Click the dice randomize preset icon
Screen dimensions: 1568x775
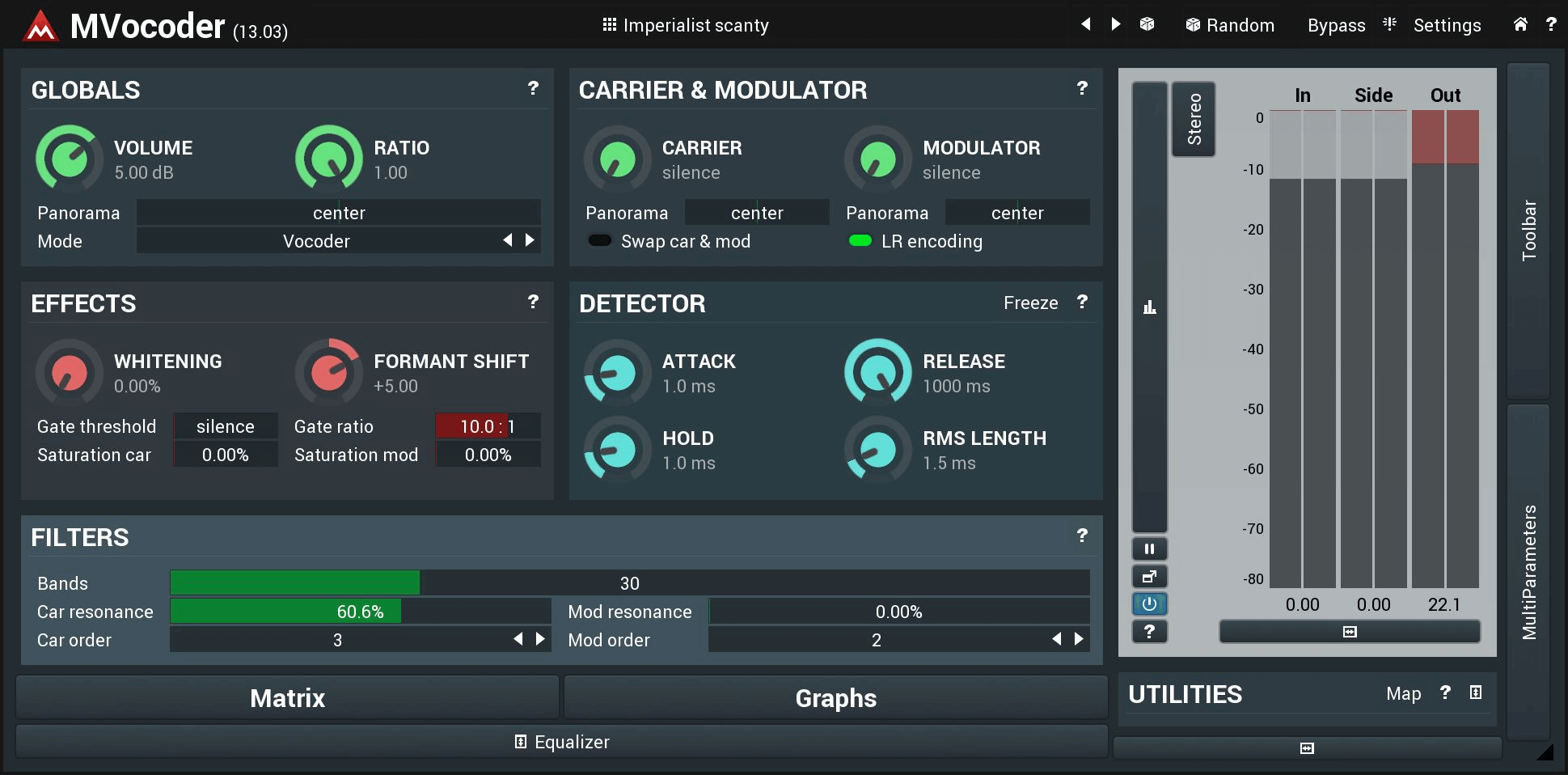(x=1147, y=23)
